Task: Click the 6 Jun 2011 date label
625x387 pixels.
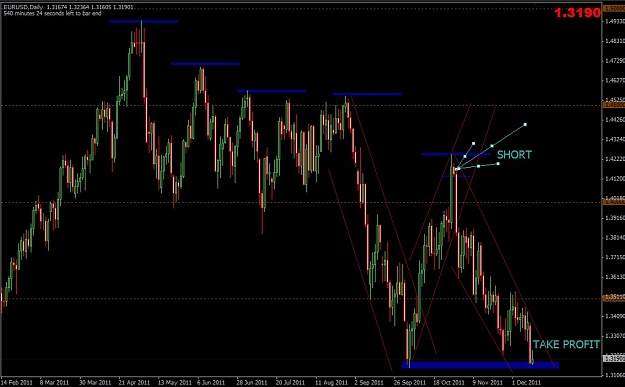Action: click(211, 383)
